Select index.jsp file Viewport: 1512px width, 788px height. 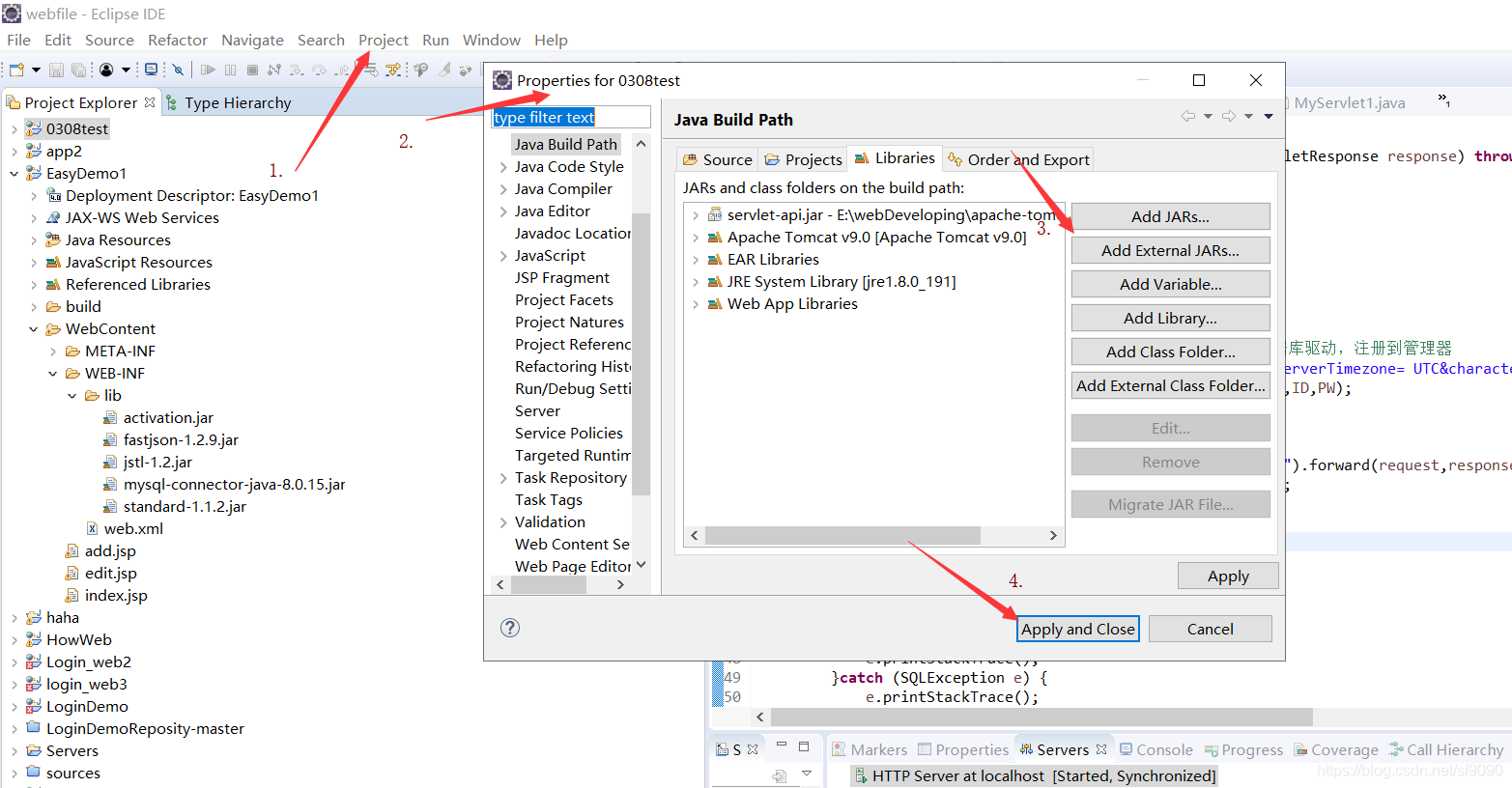(116, 596)
